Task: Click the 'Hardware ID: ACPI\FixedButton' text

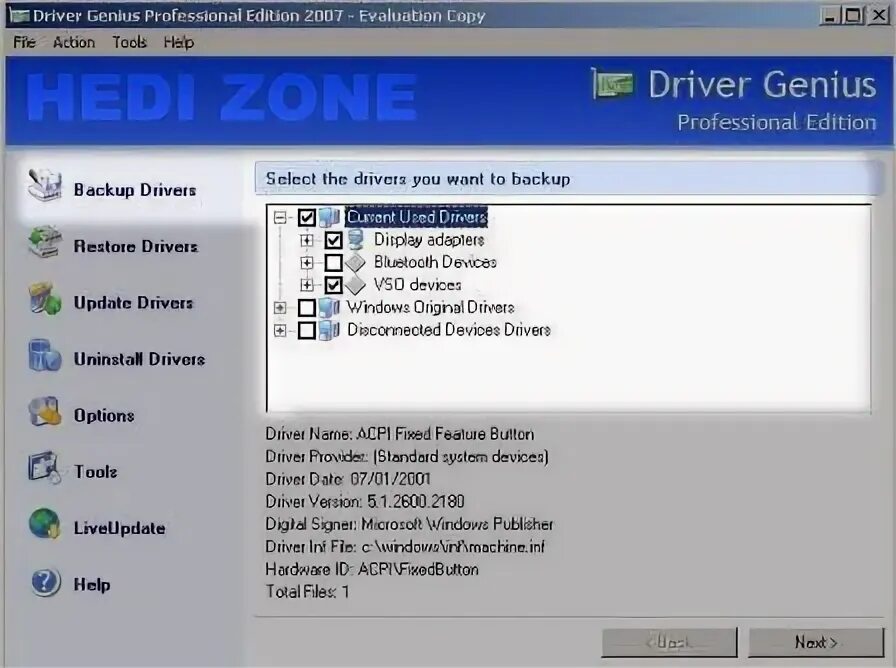Action: pos(372,569)
